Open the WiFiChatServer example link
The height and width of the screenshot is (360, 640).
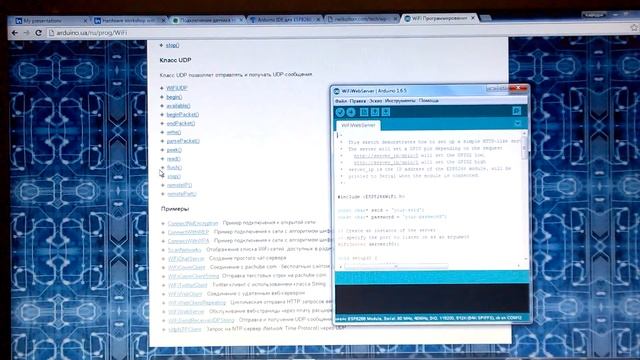coord(186,259)
